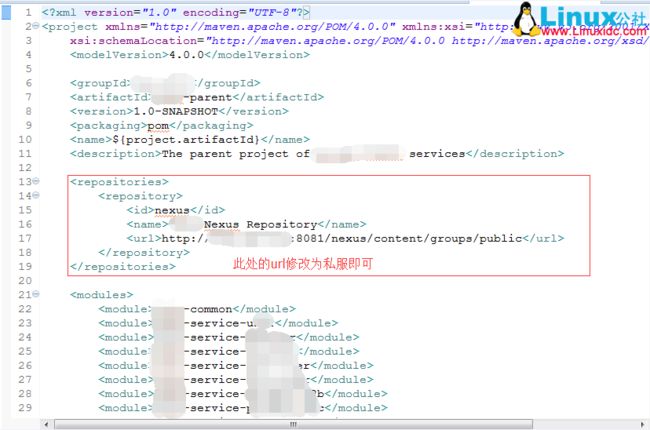
Task: Click line number 12 in the gutter
Action: pyautogui.click(x=25, y=168)
